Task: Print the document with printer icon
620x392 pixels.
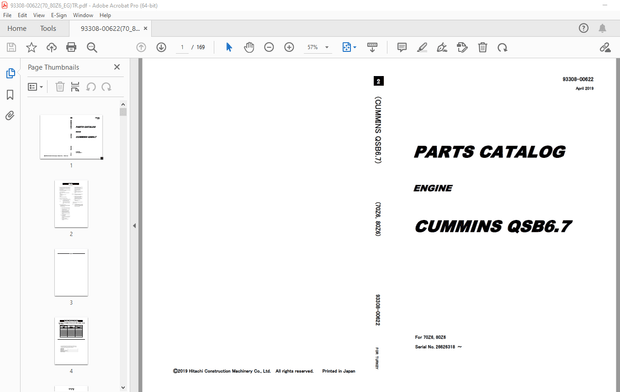Action: 71,47
